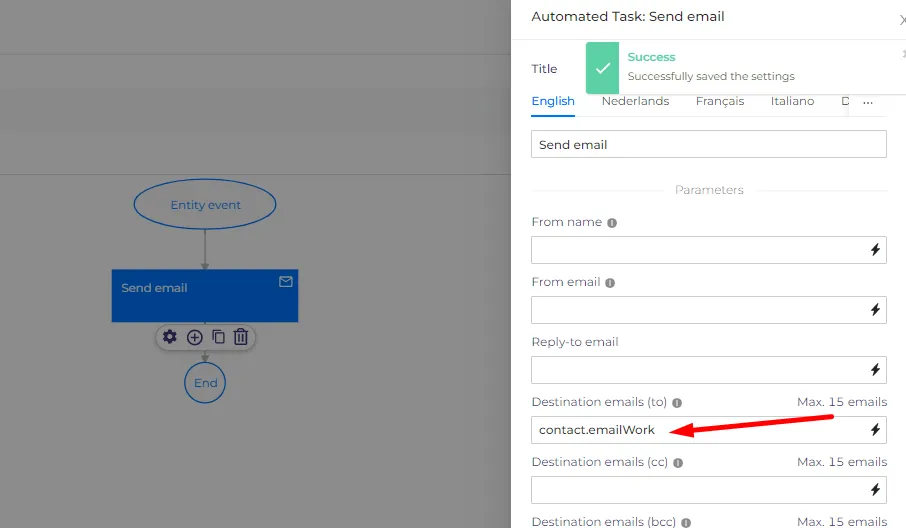Screen dimensions: 906x528
Task: Focus the Reply-to email input field
Action: (x=708, y=370)
